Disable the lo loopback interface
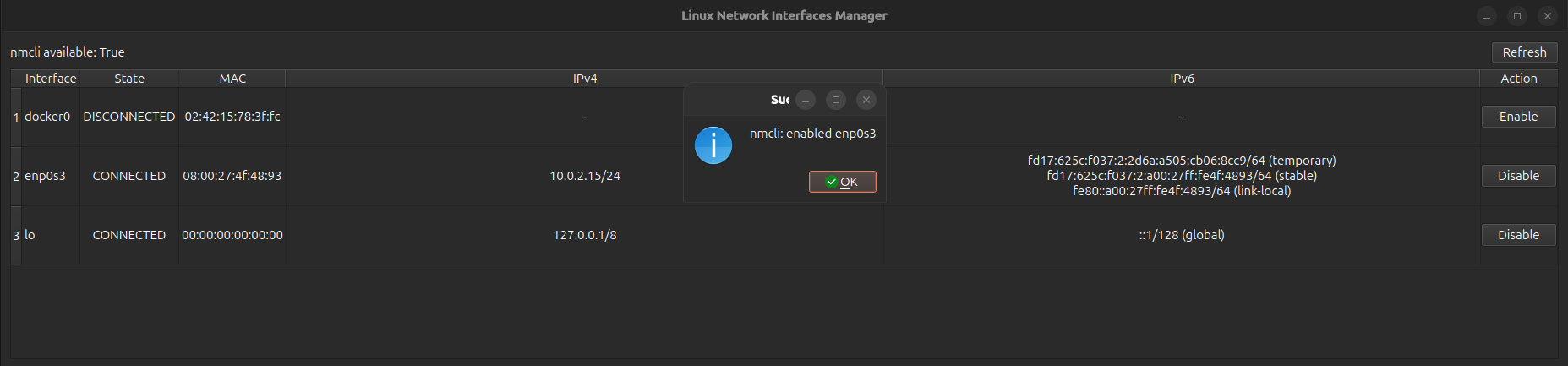The width and height of the screenshot is (1568, 366). 1518,235
